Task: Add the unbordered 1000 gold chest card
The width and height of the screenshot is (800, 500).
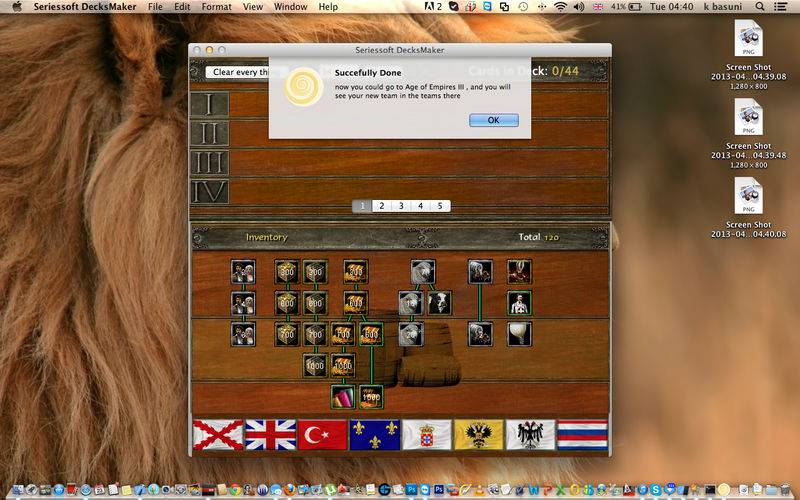Action: 343,365
